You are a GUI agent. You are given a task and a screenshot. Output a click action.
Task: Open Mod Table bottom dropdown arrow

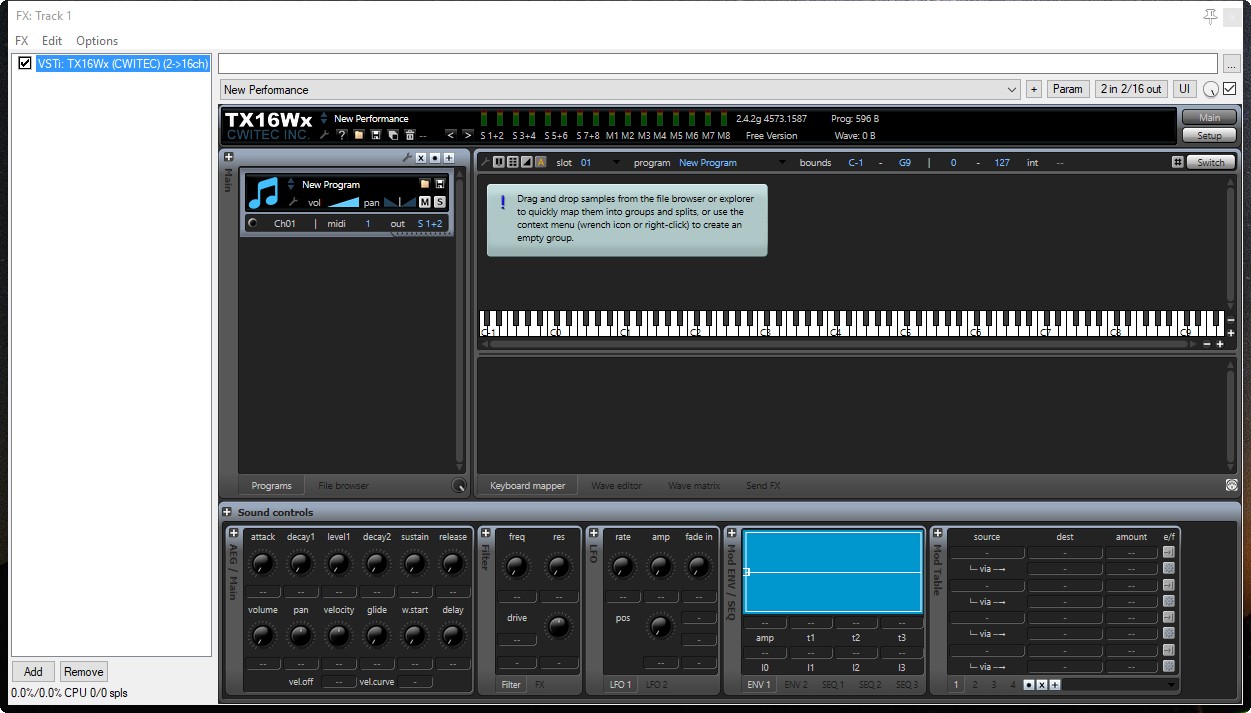[x=1171, y=685]
